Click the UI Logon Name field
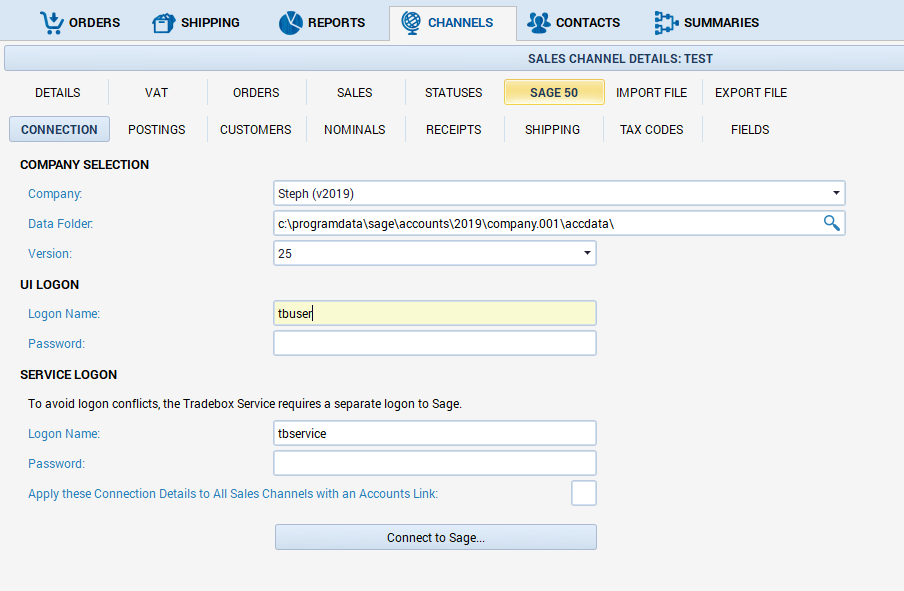This screenshot has width=904, height=591. tap(435, 313)
